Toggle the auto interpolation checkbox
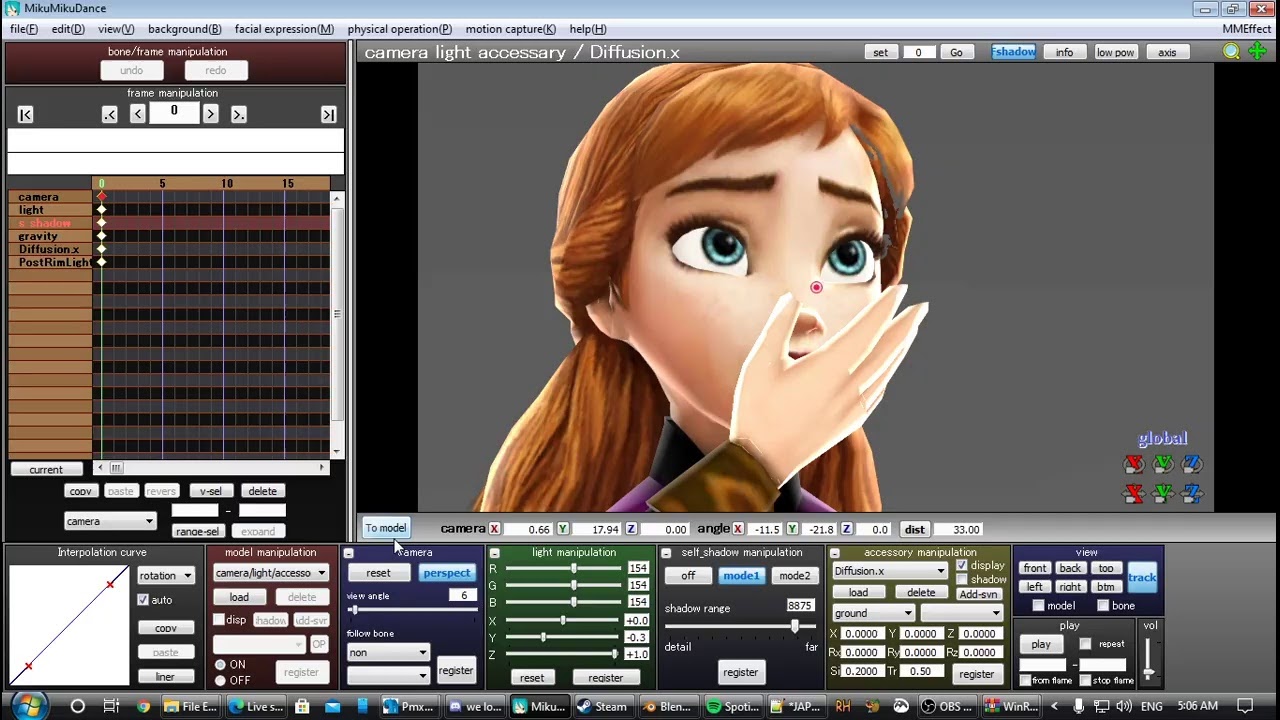The image size is (1280, 720). coord(143,600)
